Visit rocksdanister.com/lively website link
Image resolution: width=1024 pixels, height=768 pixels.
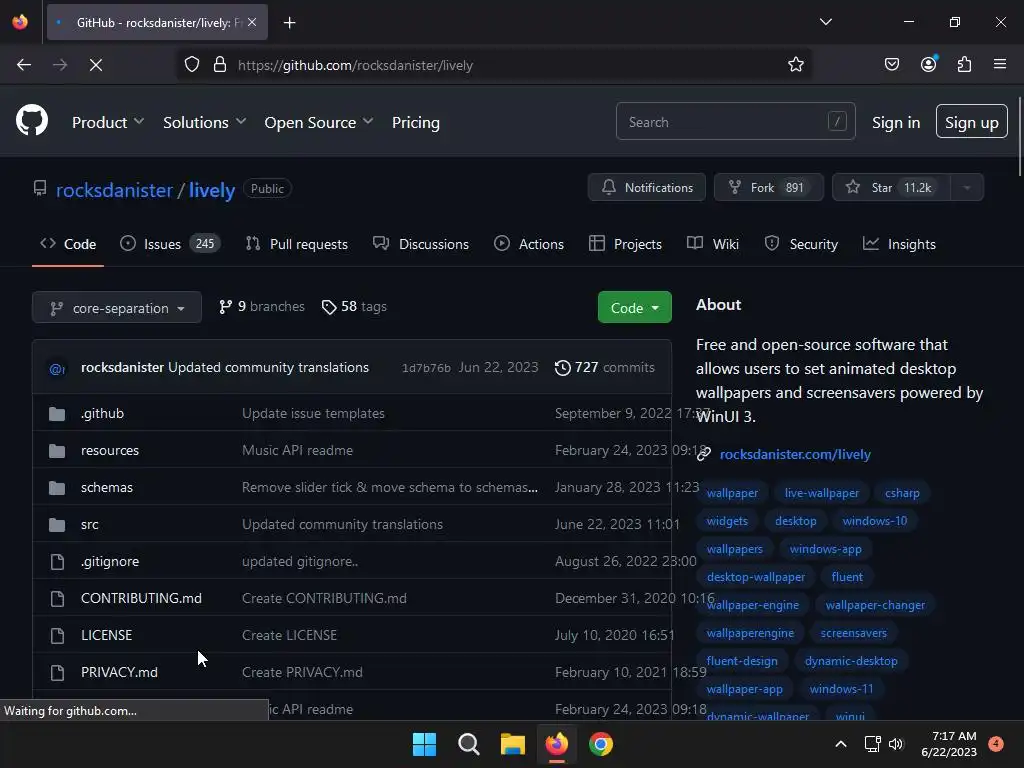tap(795, 455)
